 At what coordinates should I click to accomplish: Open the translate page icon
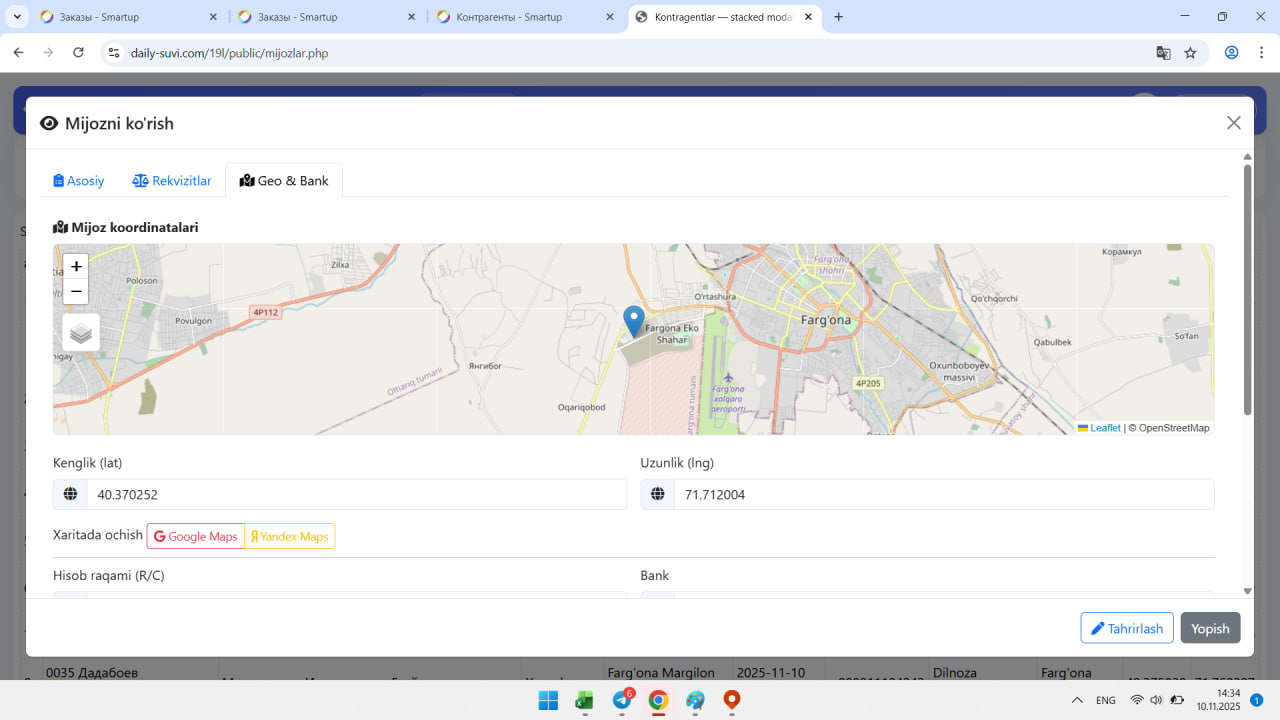coord(1163,53)
